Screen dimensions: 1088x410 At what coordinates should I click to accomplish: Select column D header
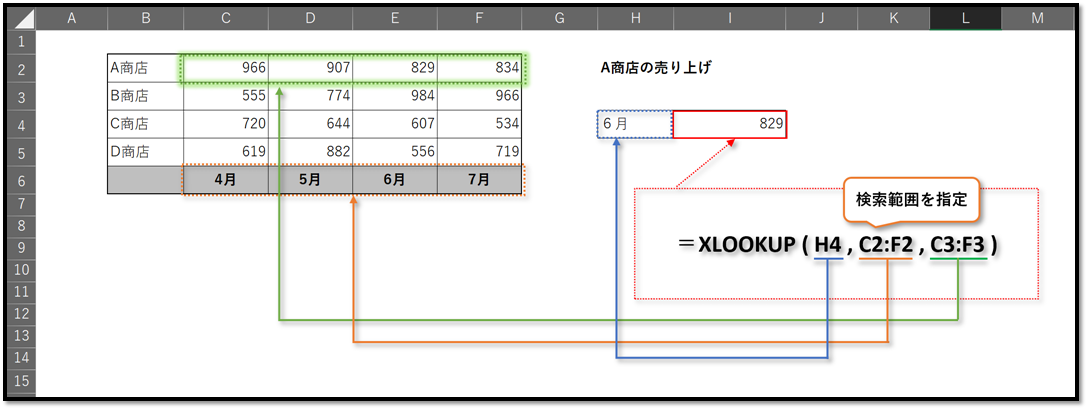click(310, 19)
